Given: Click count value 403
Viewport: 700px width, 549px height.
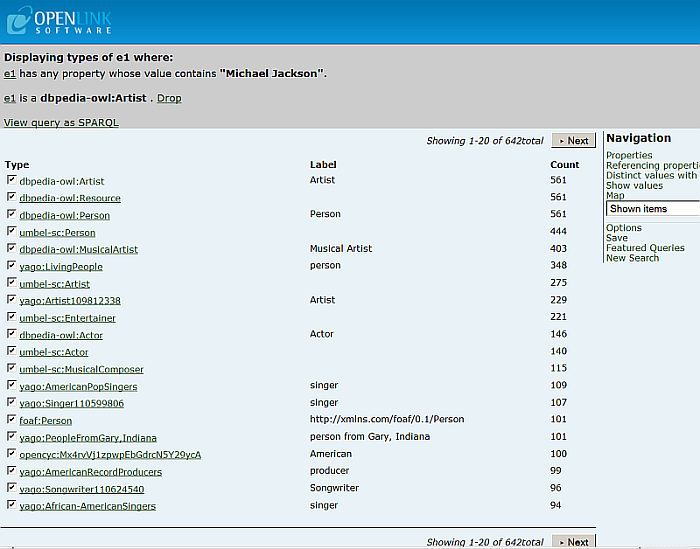Looking at the screenshot, I should (558, 249).
